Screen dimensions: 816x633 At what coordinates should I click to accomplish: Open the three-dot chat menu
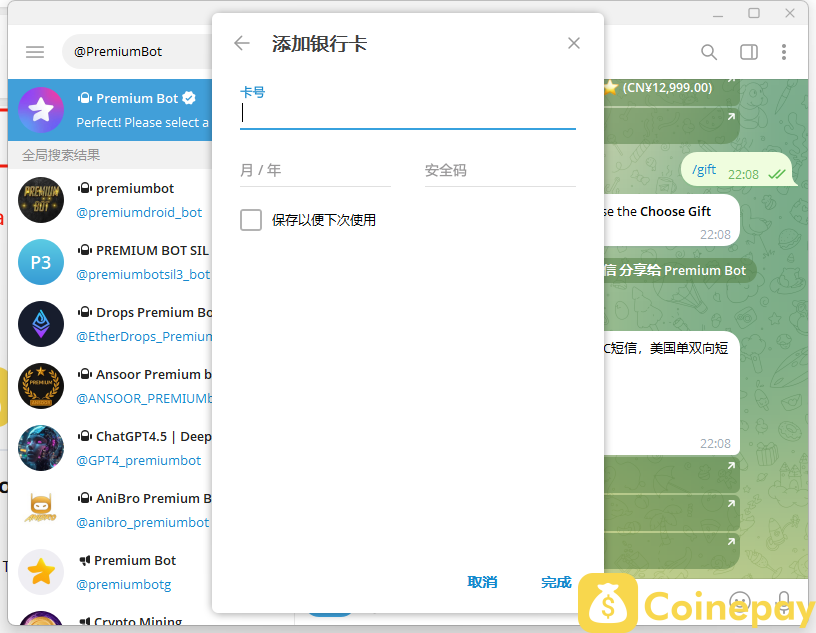click(784, 52)
